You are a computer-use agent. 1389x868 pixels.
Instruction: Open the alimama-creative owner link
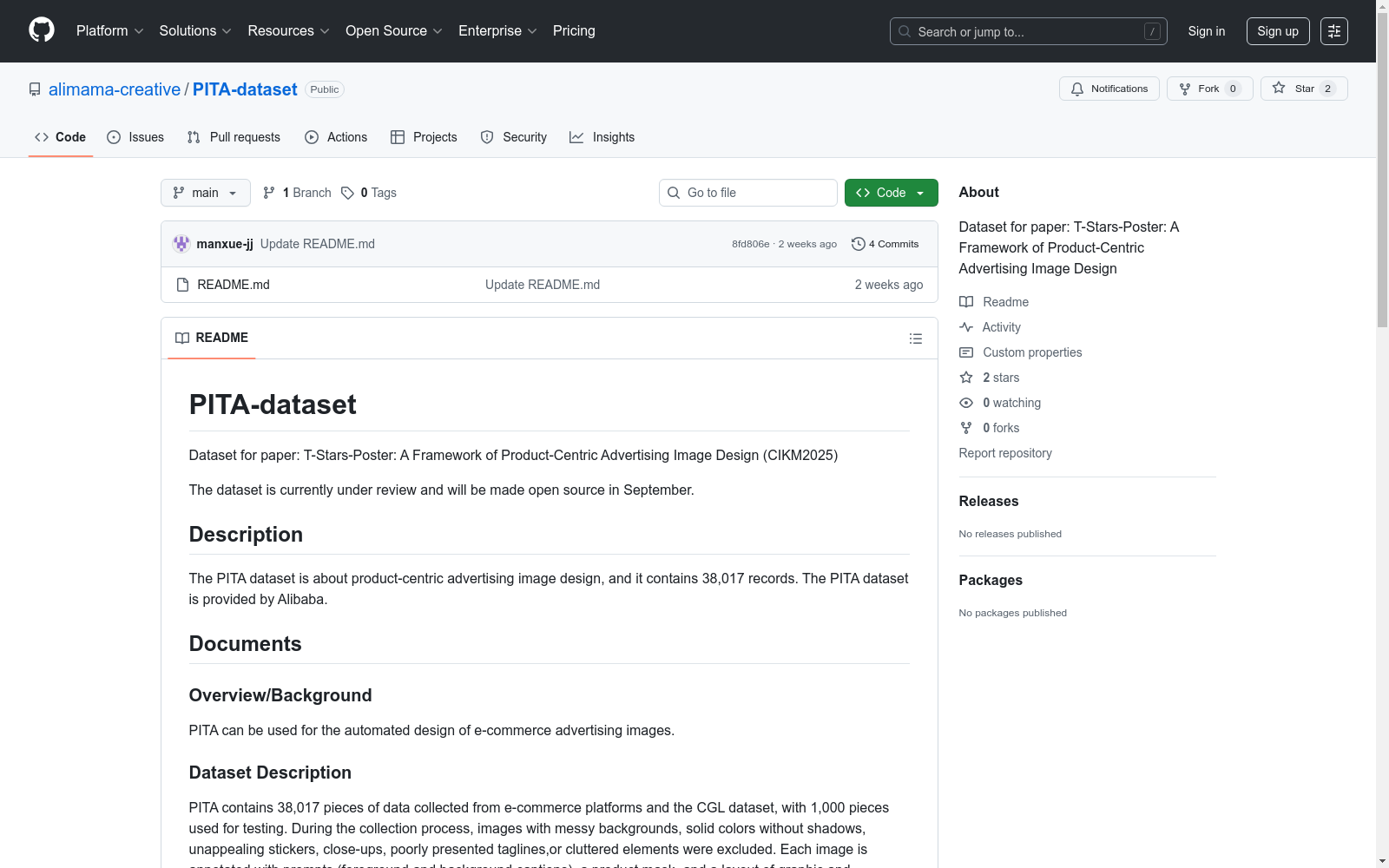[x=115, y=89]
